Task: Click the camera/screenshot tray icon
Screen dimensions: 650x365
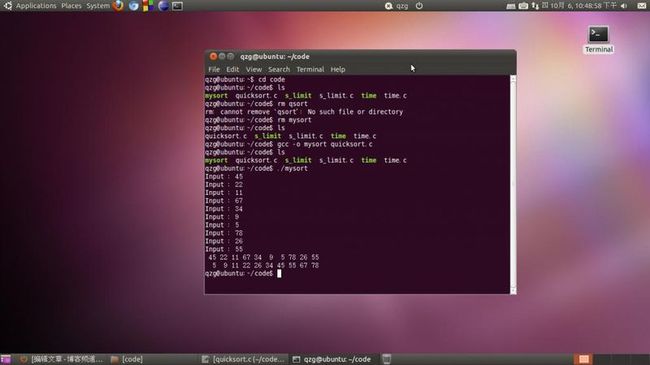Action: 523,6
